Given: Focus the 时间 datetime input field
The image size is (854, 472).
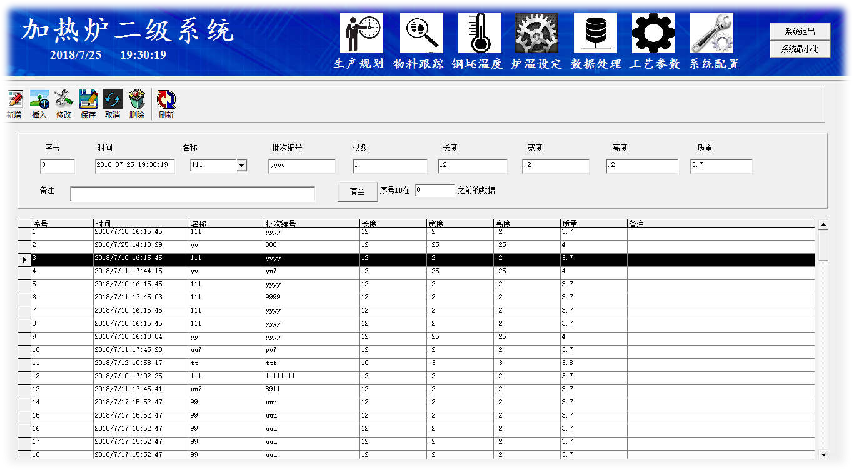Looking at the screenshot, I should [135, 166].
